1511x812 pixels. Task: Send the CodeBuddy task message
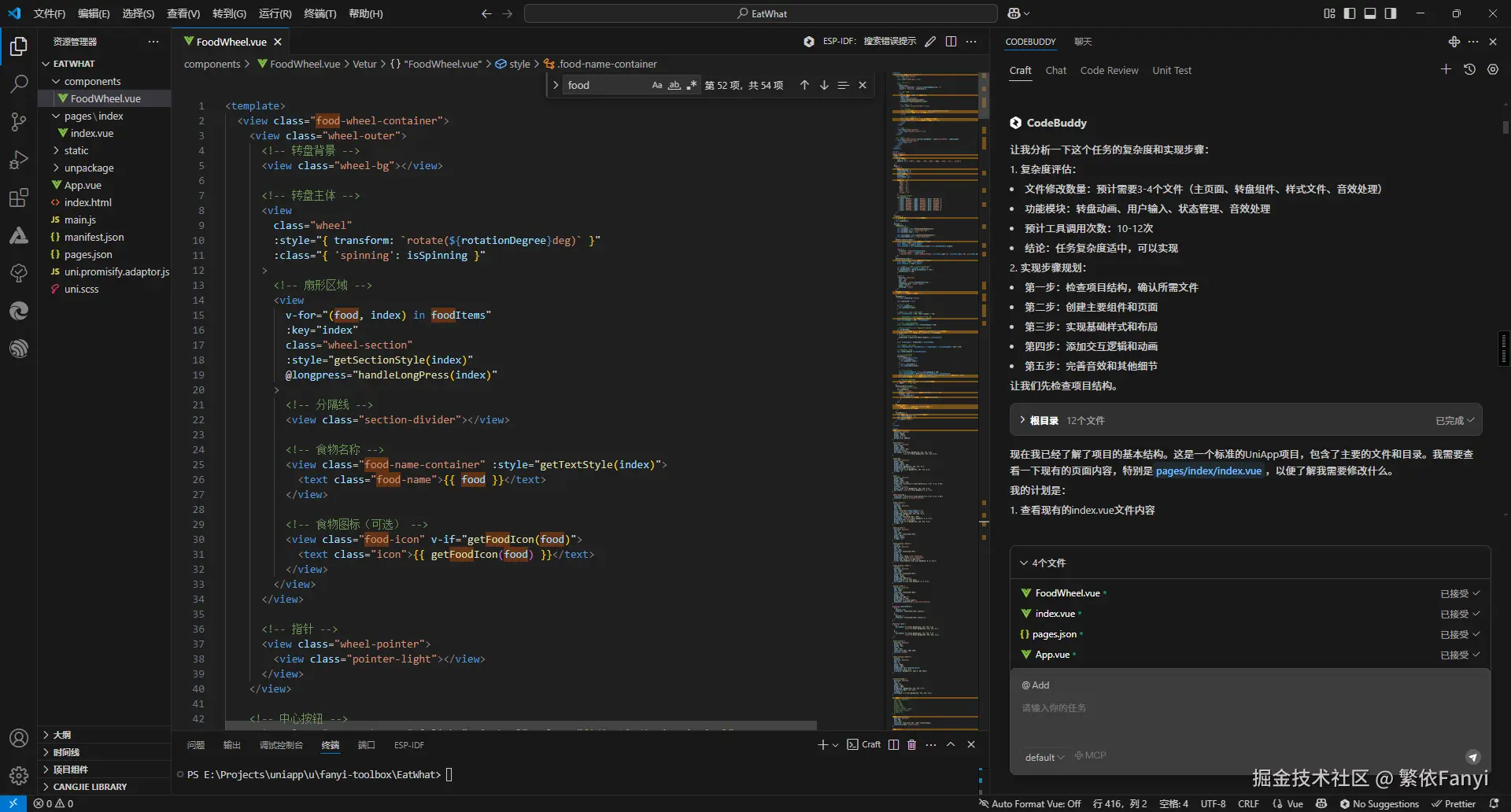(1473, 757)
